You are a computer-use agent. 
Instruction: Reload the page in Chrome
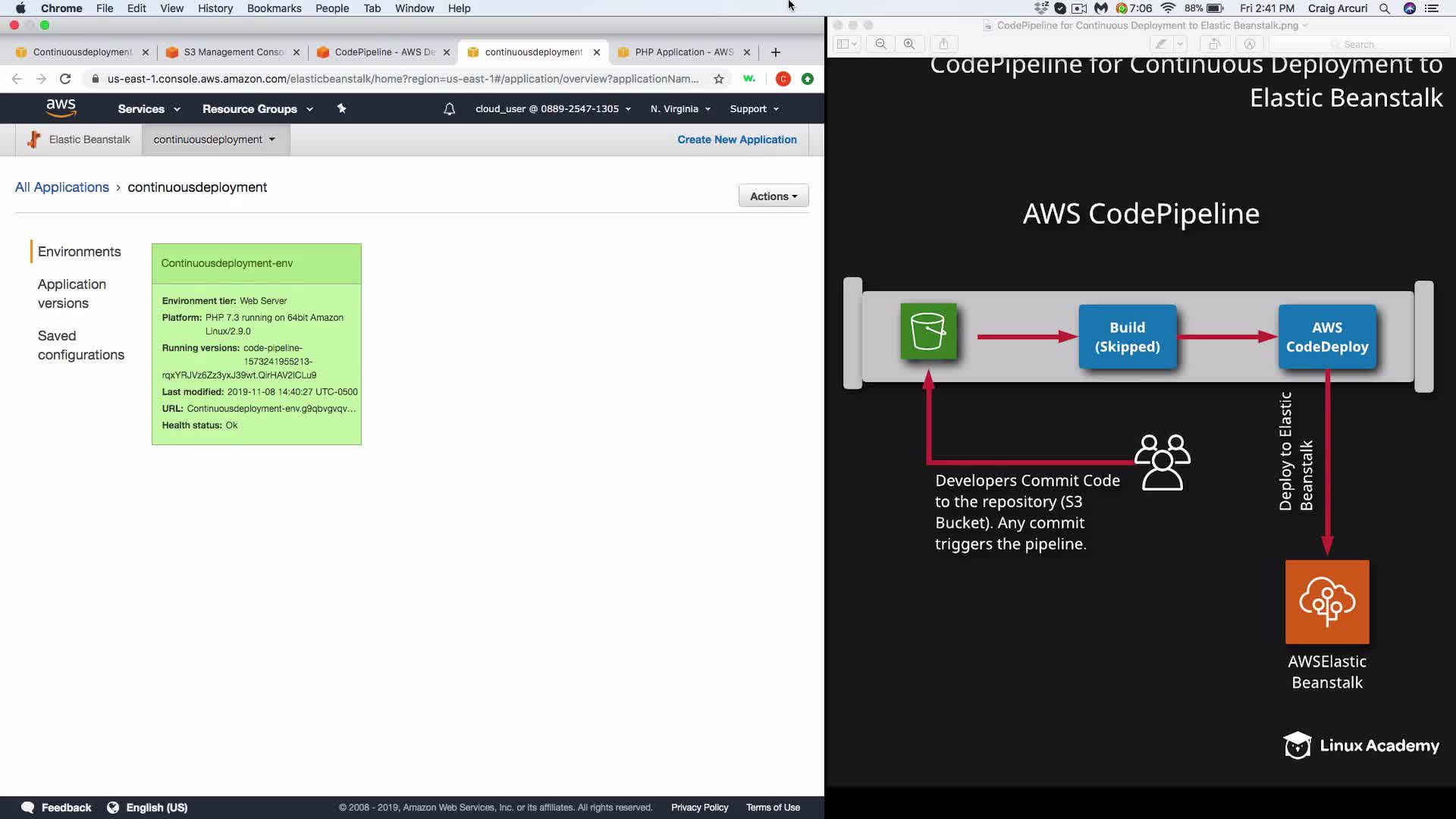tap(65, 79)
